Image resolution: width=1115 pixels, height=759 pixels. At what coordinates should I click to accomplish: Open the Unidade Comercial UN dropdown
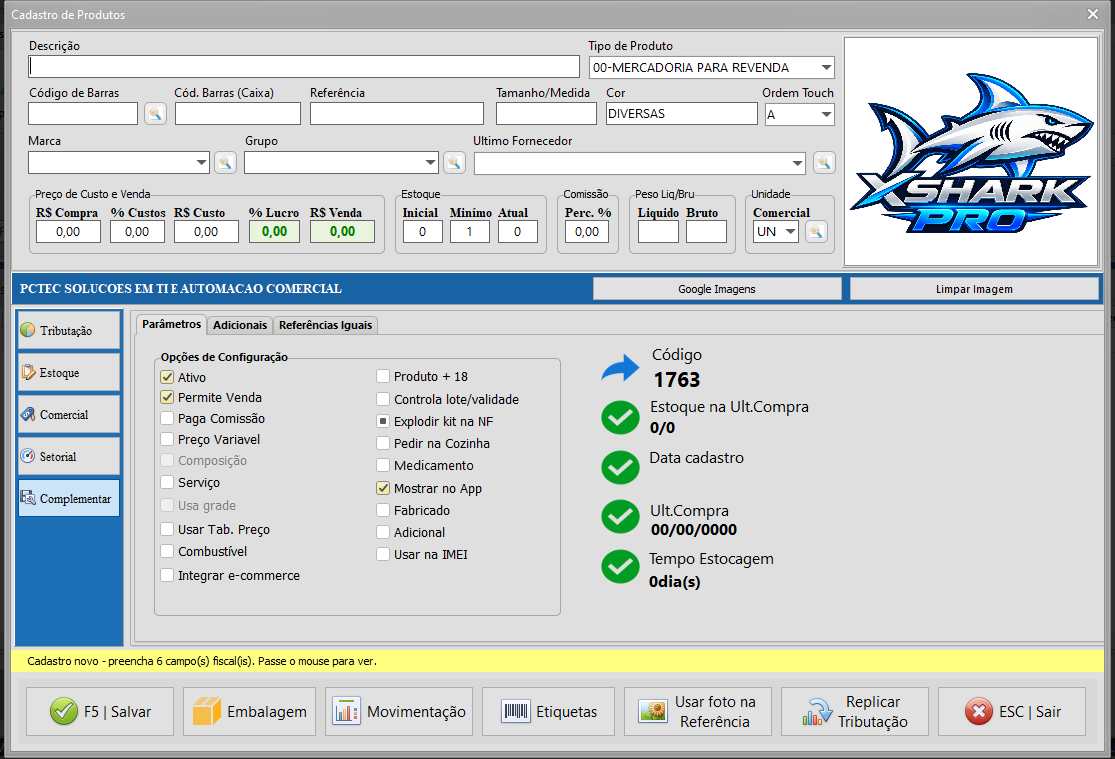(x=791, y=231)
